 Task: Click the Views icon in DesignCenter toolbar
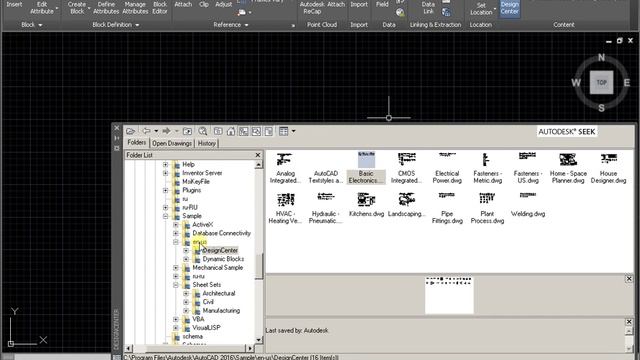[283, 131]
